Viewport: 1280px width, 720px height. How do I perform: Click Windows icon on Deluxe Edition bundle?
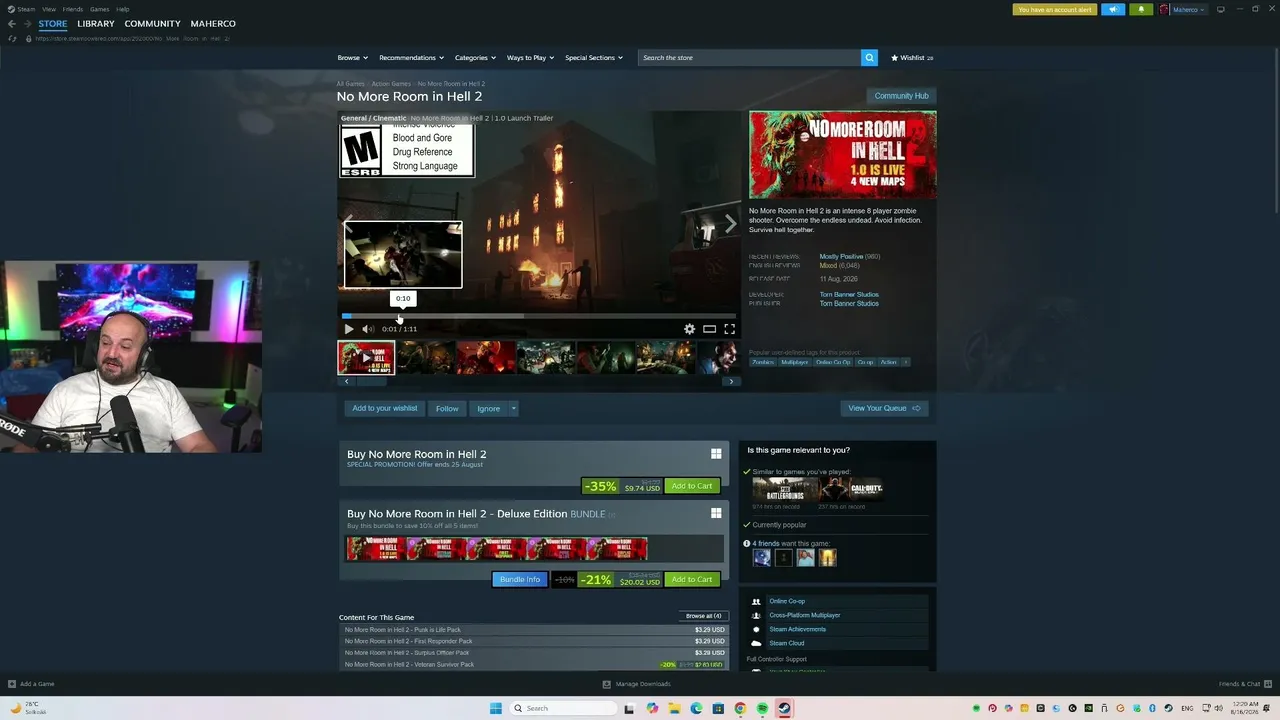pos(716,514)
